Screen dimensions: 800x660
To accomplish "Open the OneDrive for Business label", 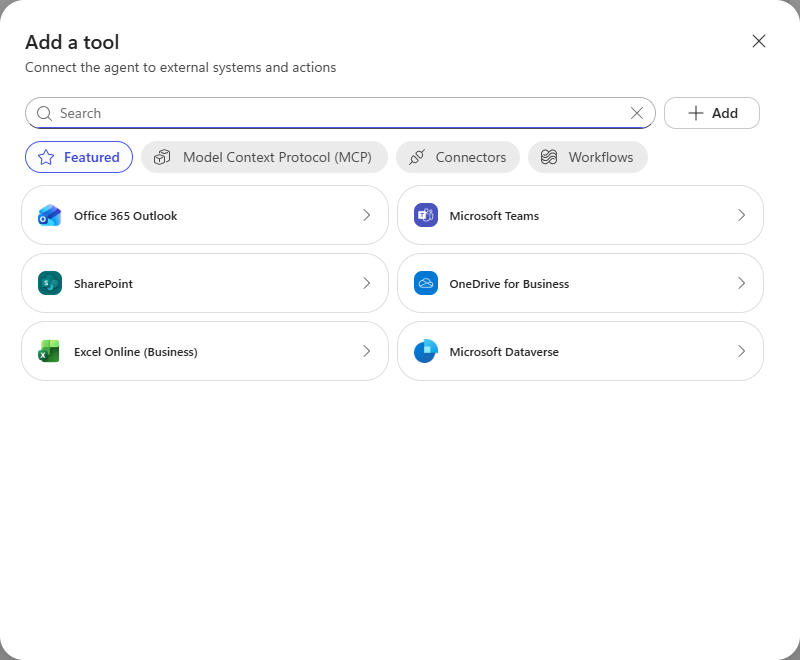I will (509, 284).
